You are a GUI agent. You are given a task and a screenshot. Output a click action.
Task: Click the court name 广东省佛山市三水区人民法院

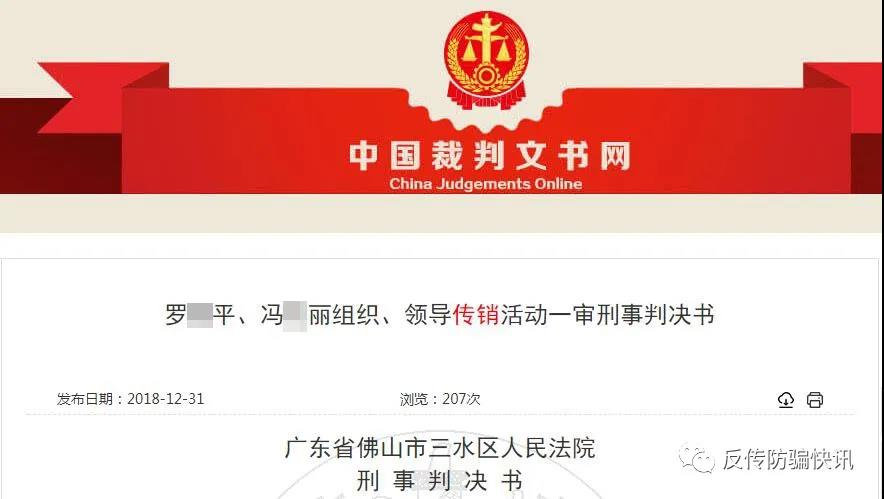[440, 448]
